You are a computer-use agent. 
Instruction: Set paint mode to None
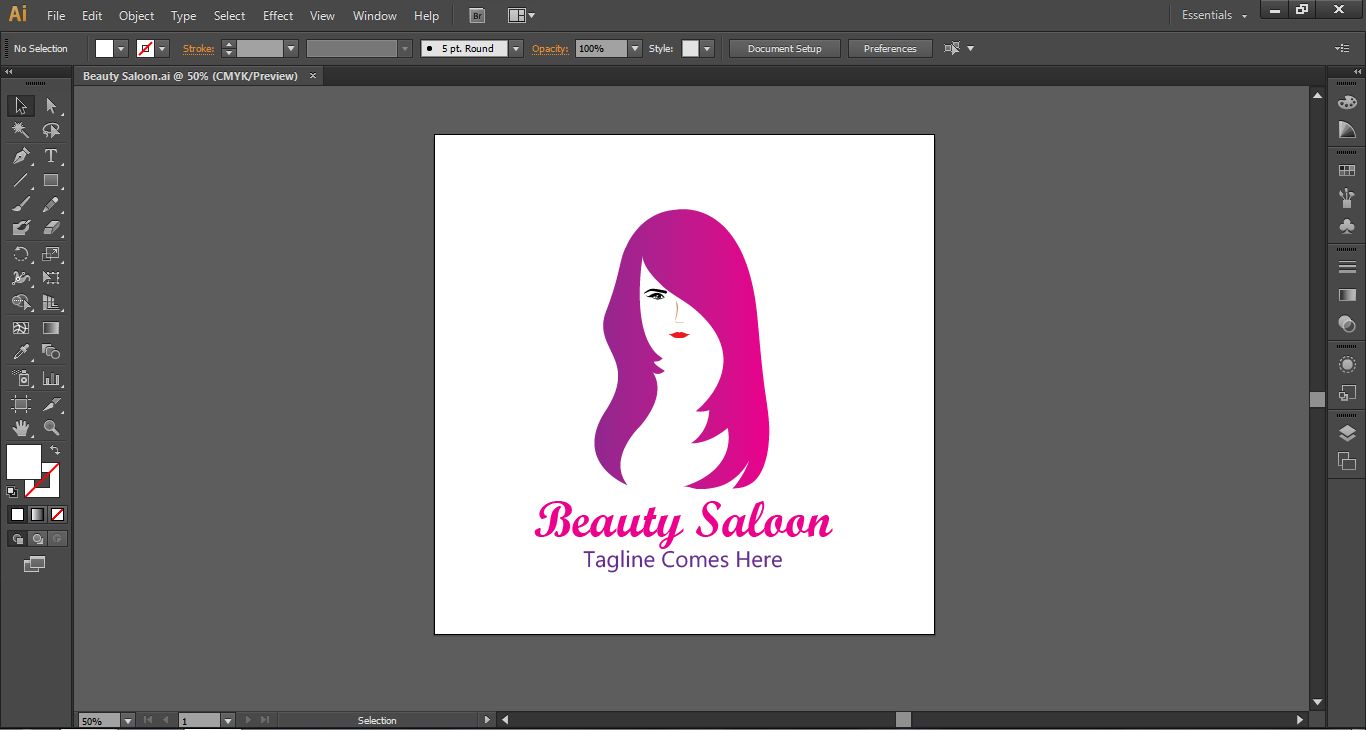coord(58,514)
